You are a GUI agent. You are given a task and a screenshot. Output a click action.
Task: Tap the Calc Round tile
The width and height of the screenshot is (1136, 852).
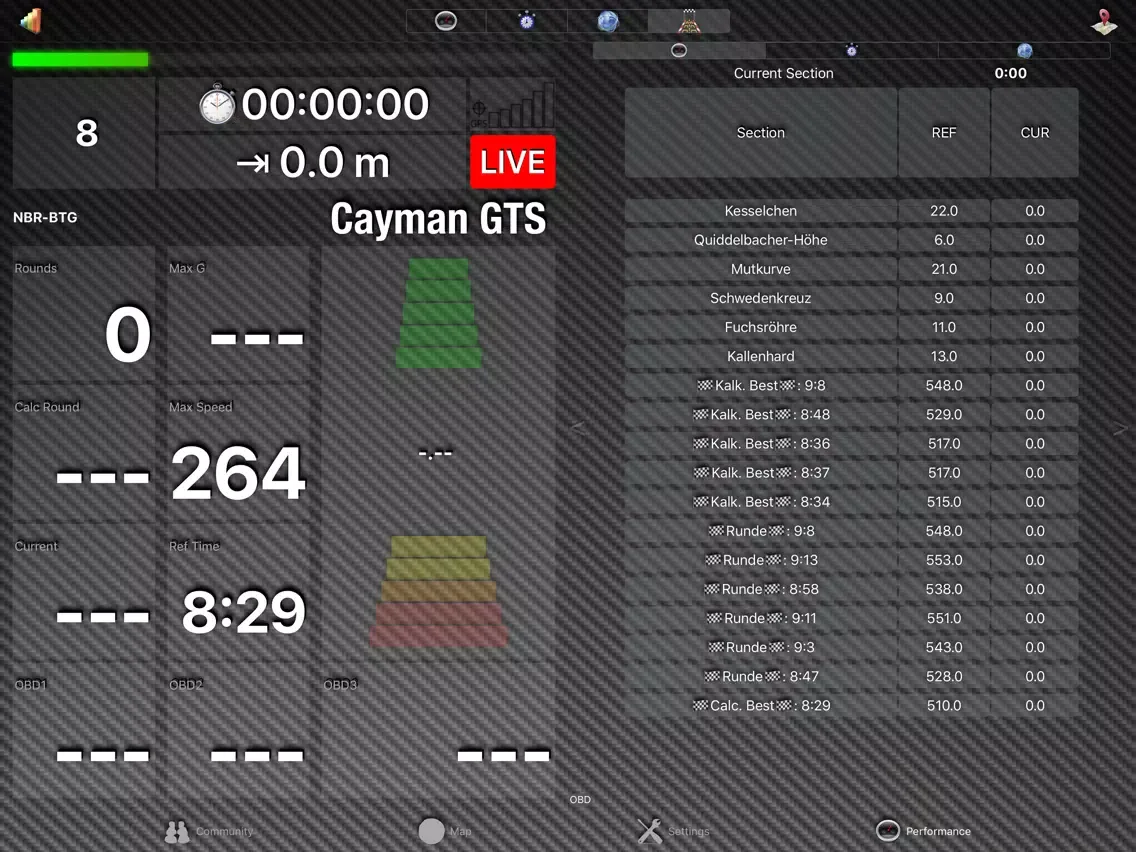[x=84, y=453]
